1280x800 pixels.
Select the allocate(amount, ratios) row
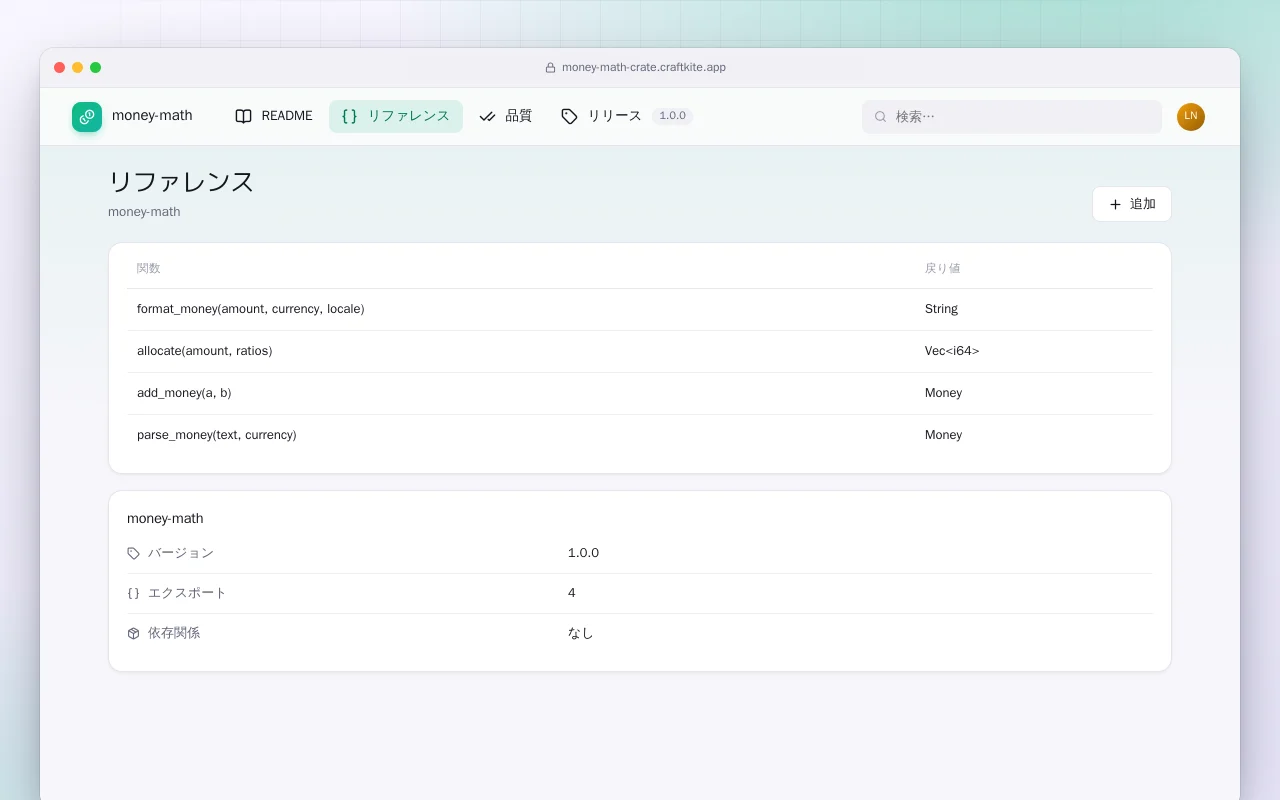[640, 351]
